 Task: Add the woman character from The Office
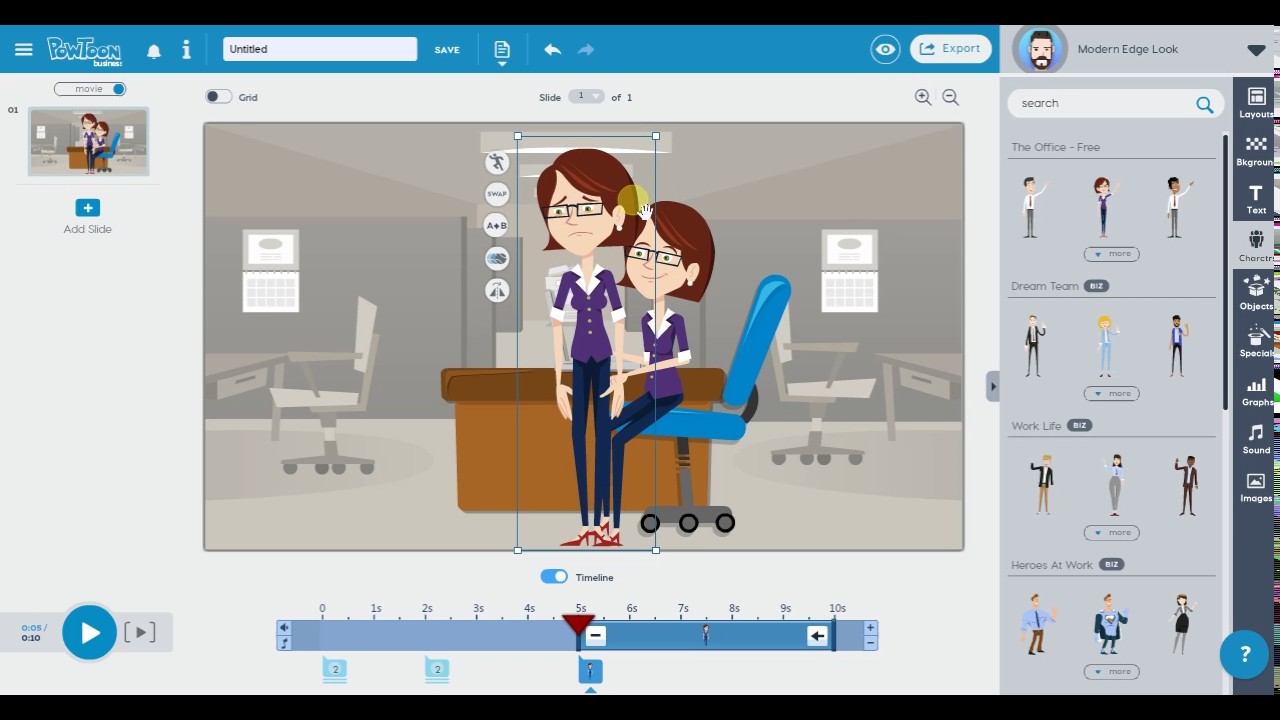pyautogui.click(x=1103, y=207)
